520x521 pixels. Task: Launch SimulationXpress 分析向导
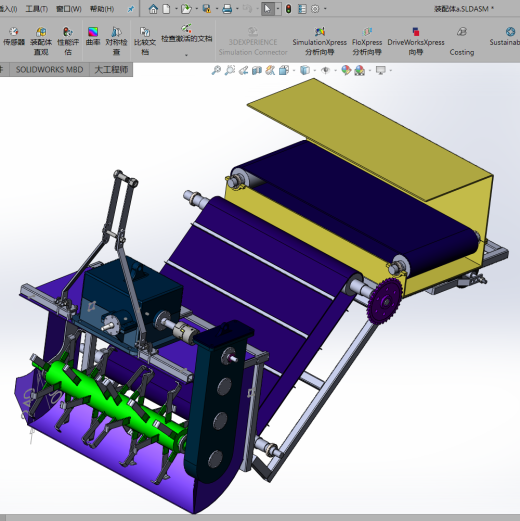coord(320,41)
